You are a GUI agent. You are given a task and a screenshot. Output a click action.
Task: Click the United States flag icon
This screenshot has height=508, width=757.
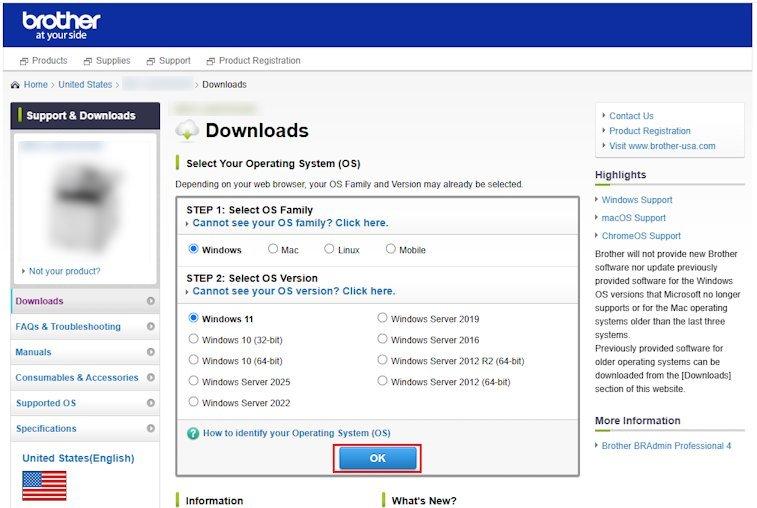coord(44,486)
